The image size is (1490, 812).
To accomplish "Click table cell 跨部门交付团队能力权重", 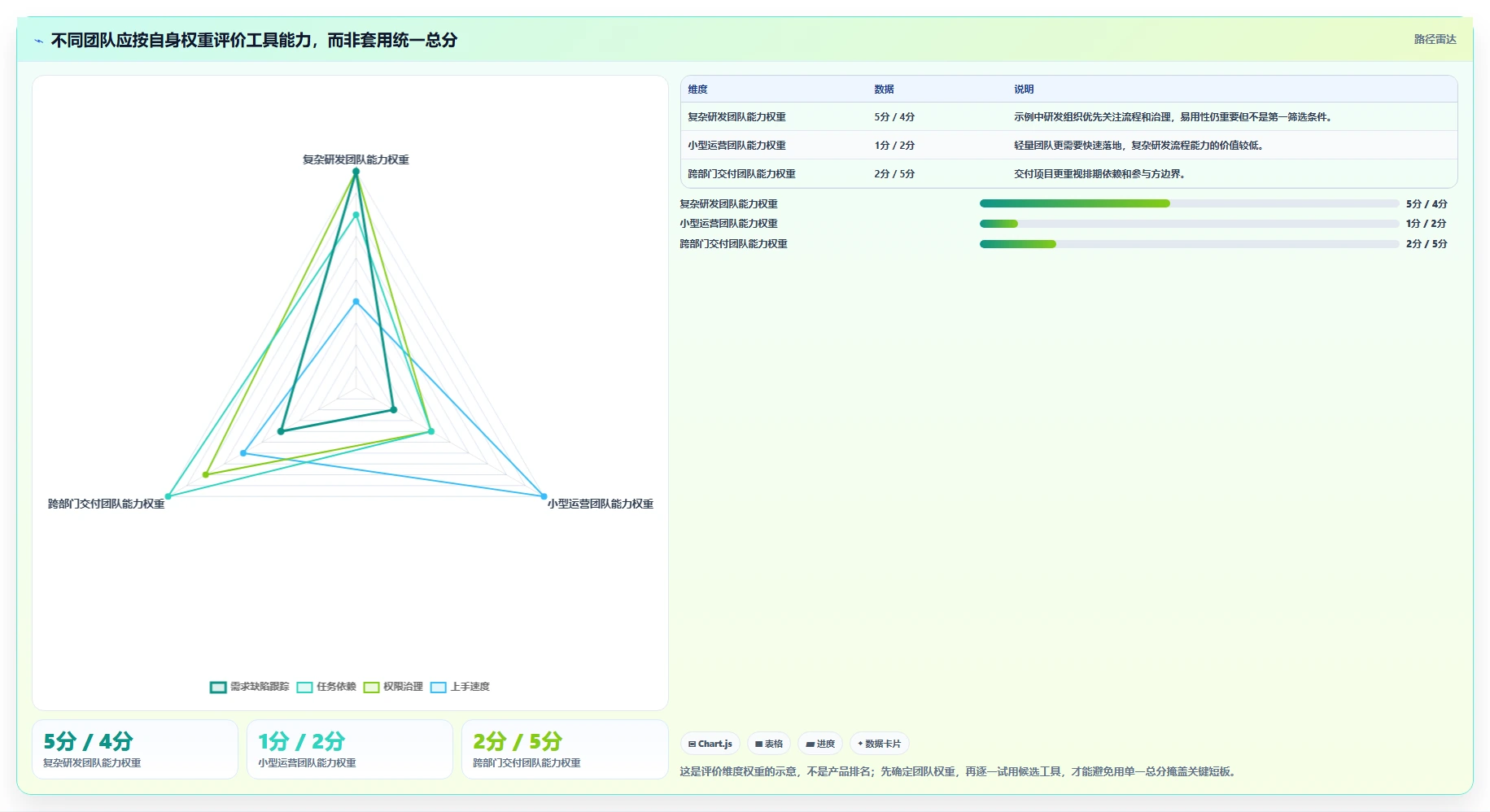I will (741, 174).
